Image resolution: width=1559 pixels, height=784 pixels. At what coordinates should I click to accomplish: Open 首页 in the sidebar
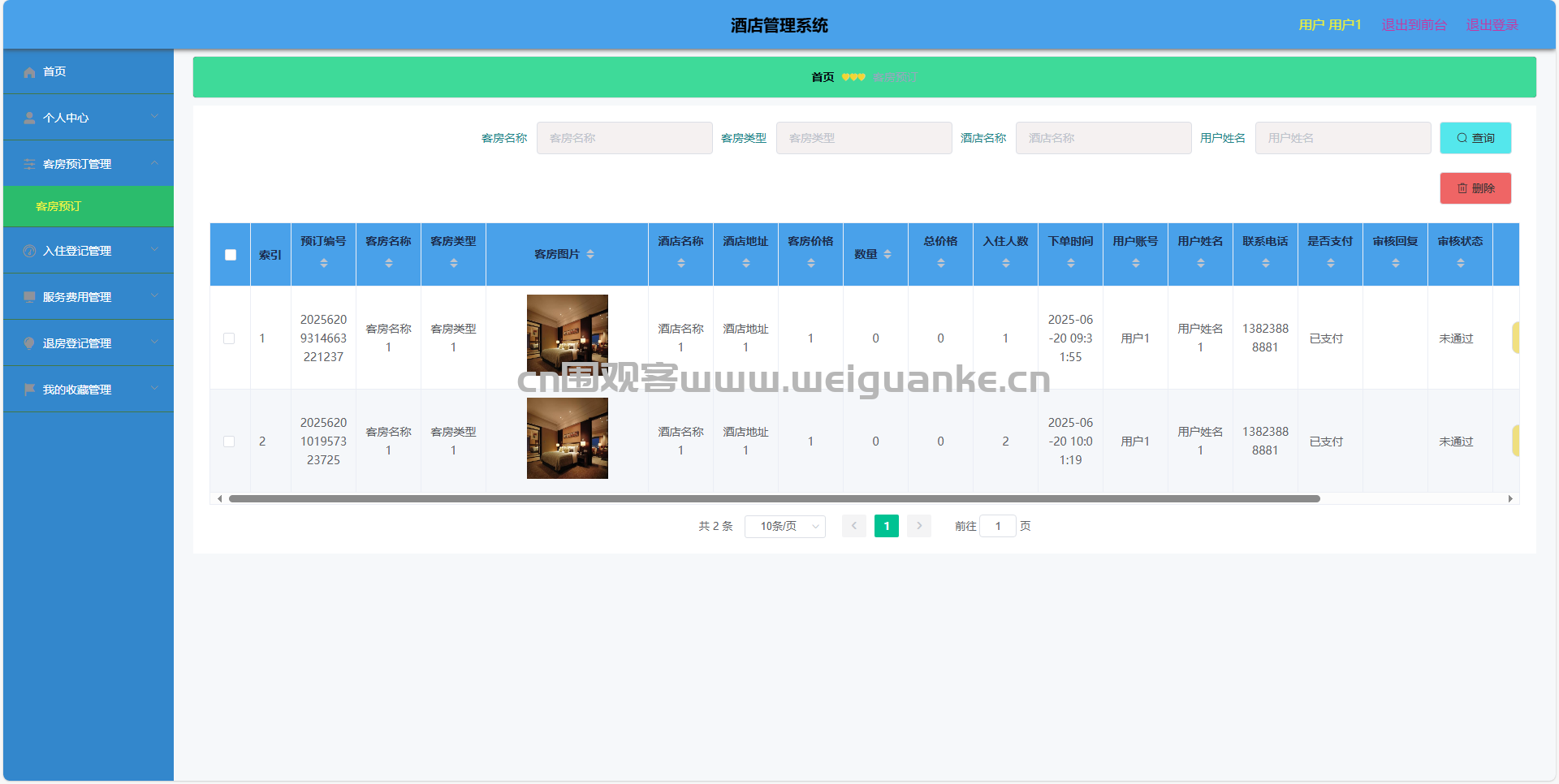pos(89,71)
